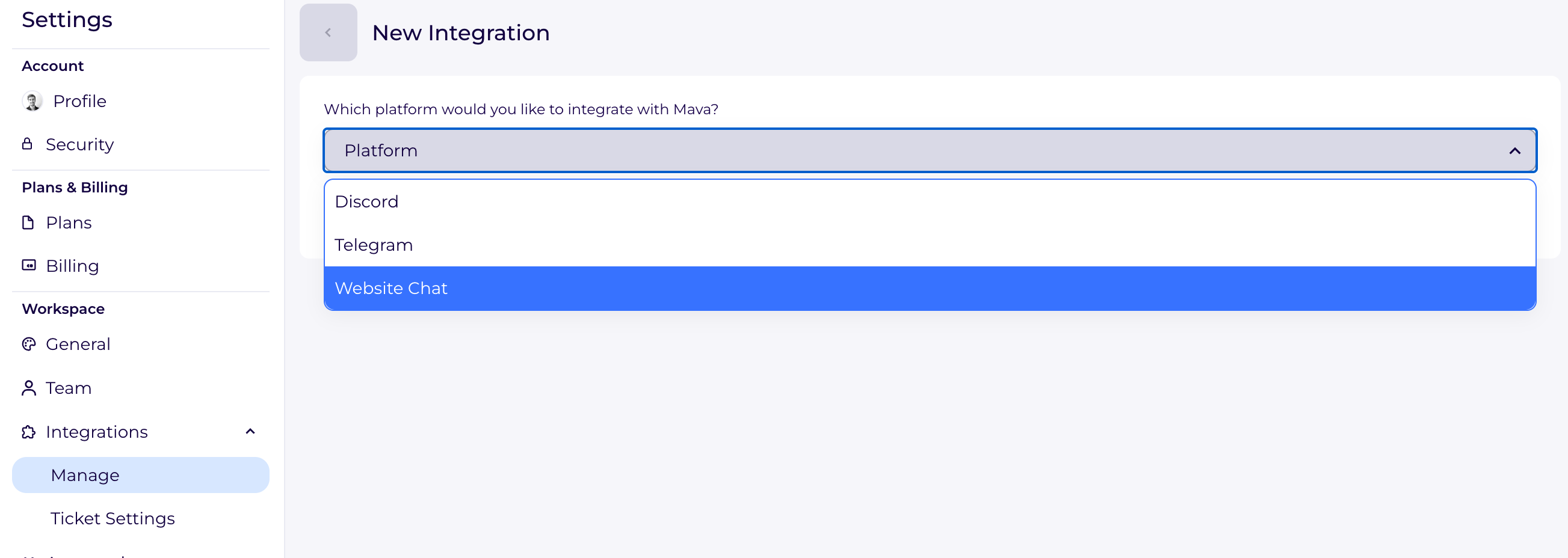Click the Team person icon
Viewport: 1568px width, 558px height.
pos(29,388)
